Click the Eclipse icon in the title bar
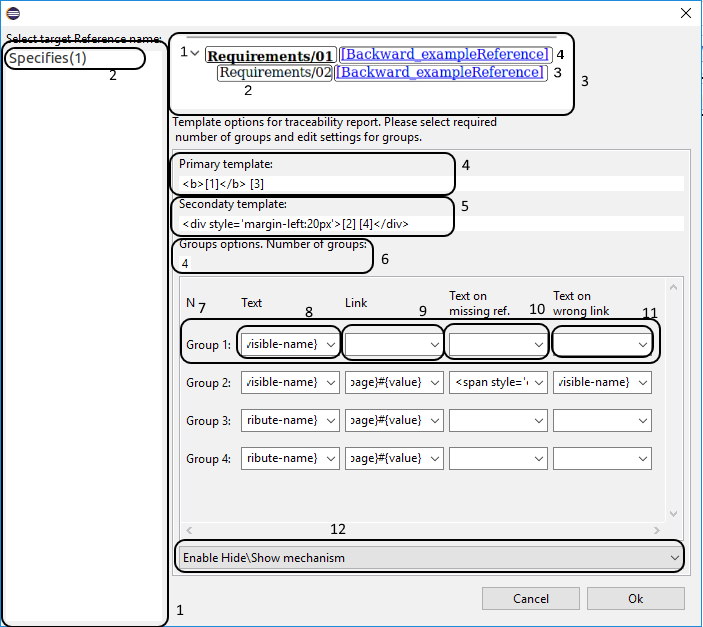Viewport: 703px width, 627px height. [13, 13]
